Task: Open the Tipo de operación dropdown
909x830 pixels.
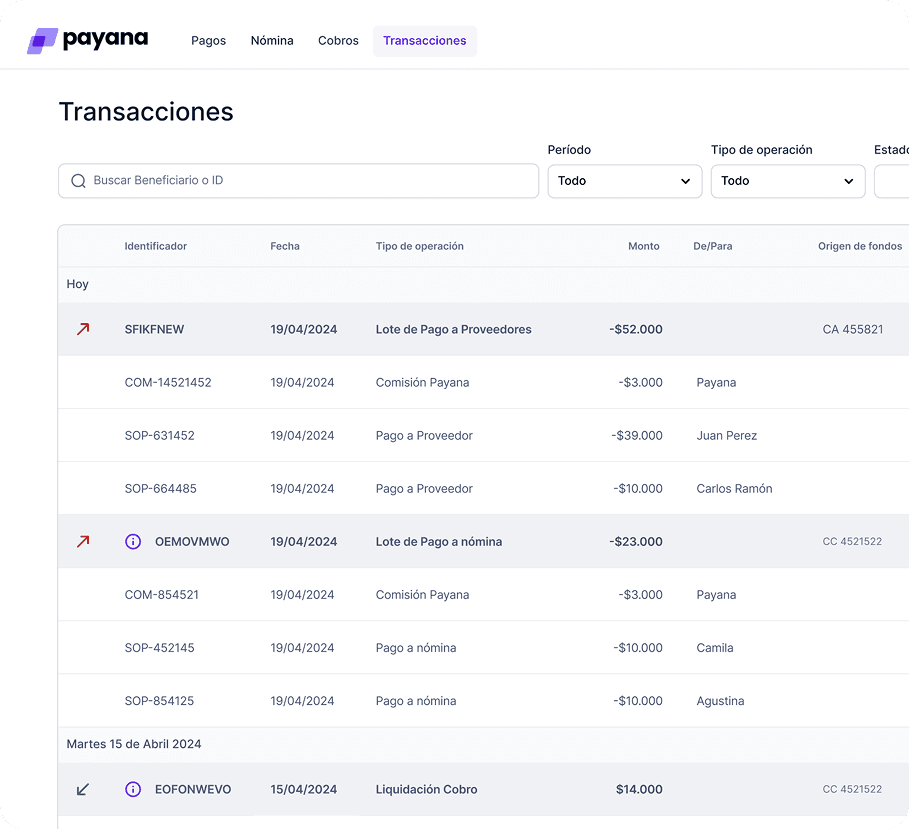Action: (787, 181)
